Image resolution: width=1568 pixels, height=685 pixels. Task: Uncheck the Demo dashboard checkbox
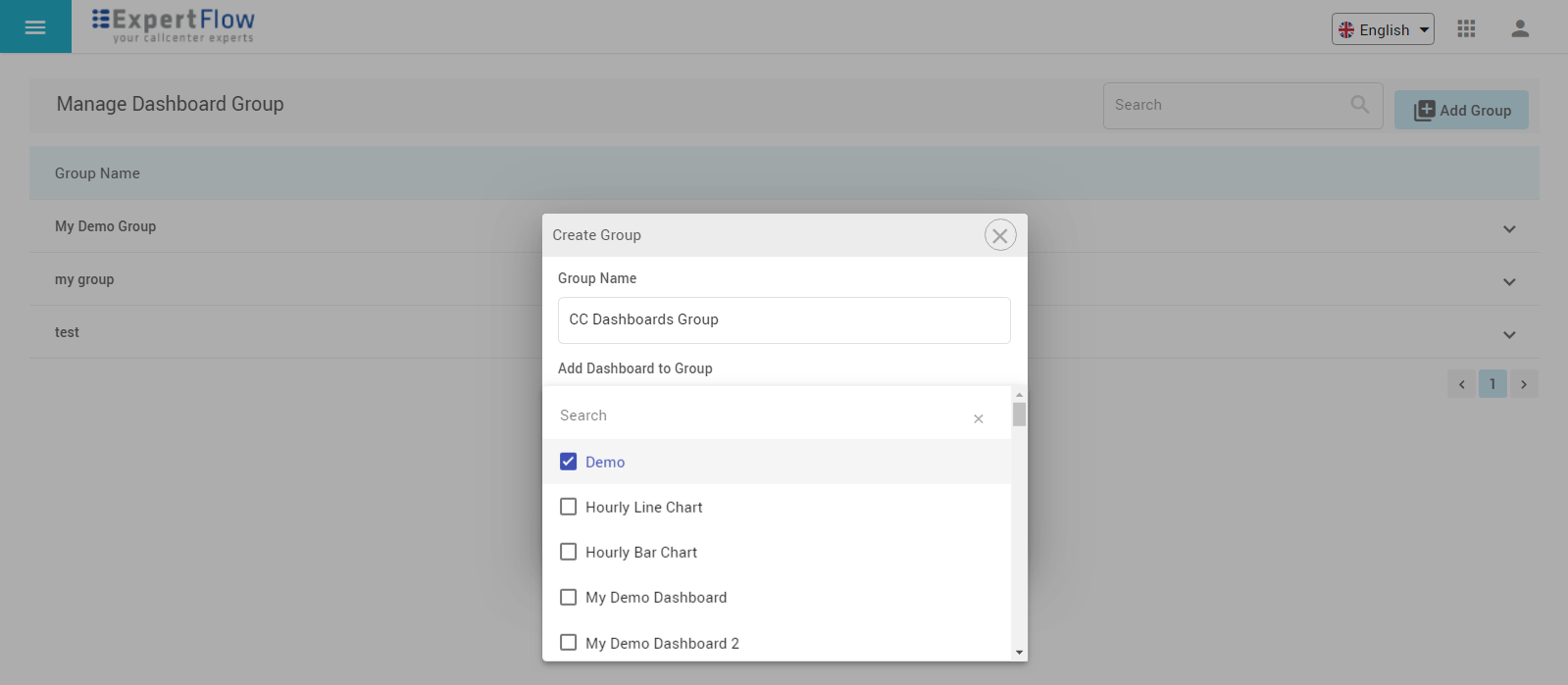coord(568,462)
